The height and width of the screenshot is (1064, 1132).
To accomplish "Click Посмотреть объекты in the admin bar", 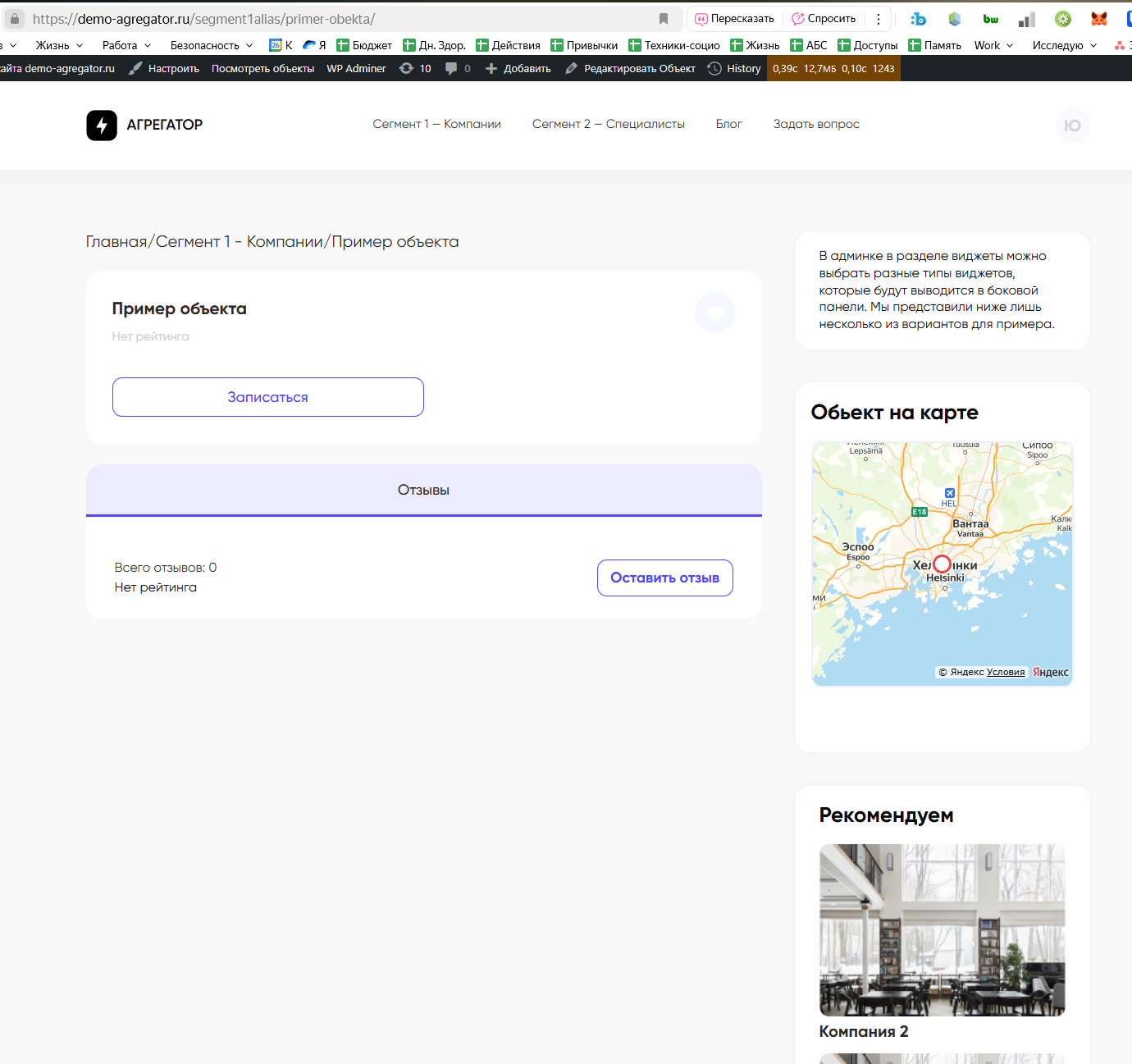I will point(262,68).
